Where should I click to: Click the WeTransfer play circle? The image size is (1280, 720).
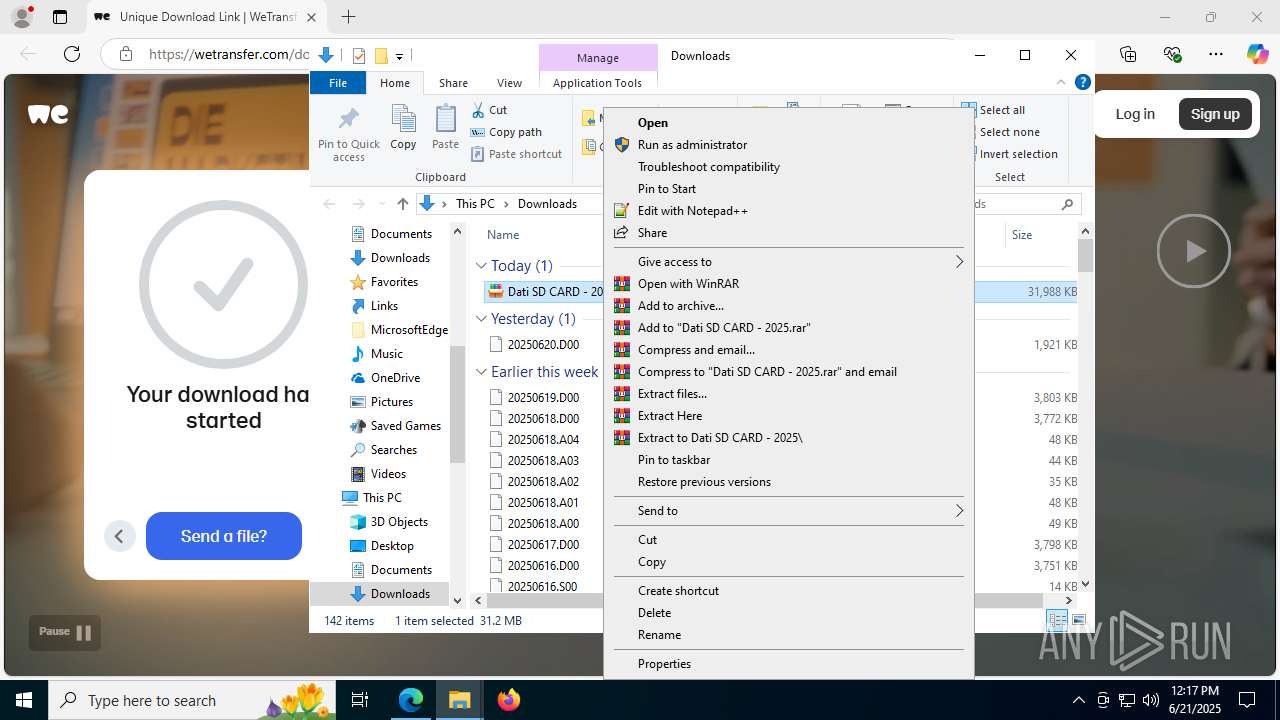[1193, 251]
